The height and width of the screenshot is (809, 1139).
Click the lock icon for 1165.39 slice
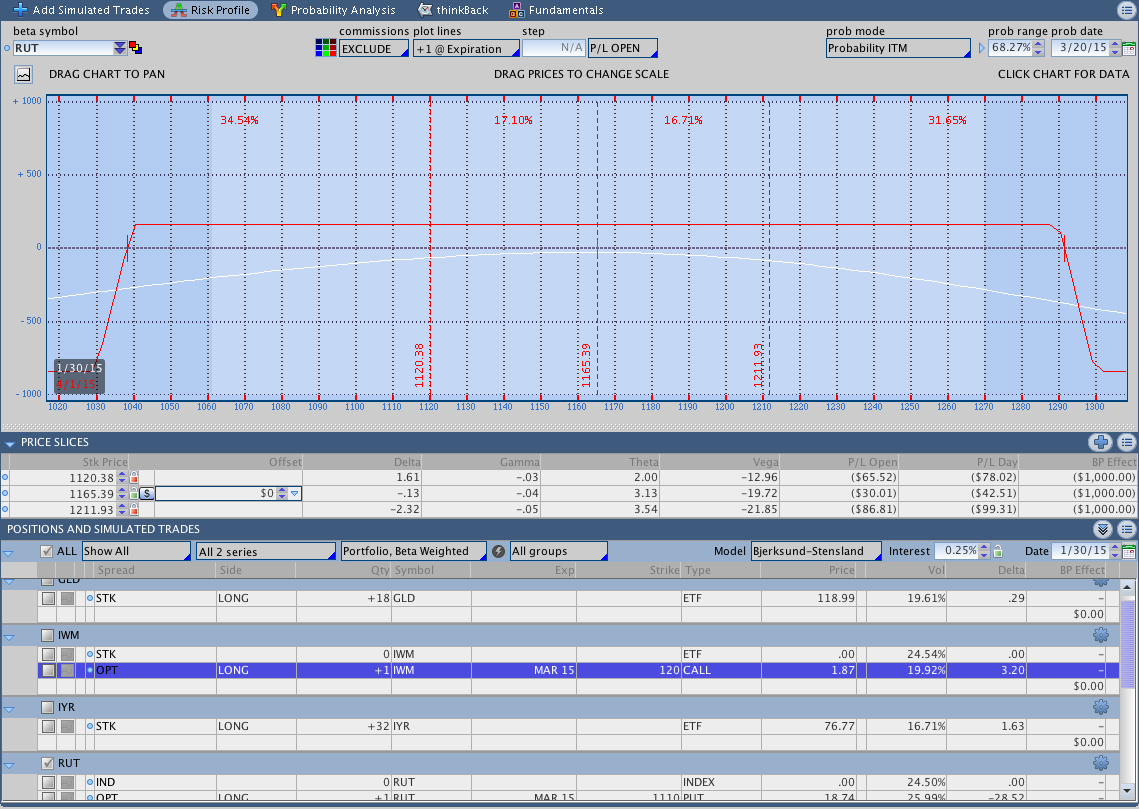[134, 494]
